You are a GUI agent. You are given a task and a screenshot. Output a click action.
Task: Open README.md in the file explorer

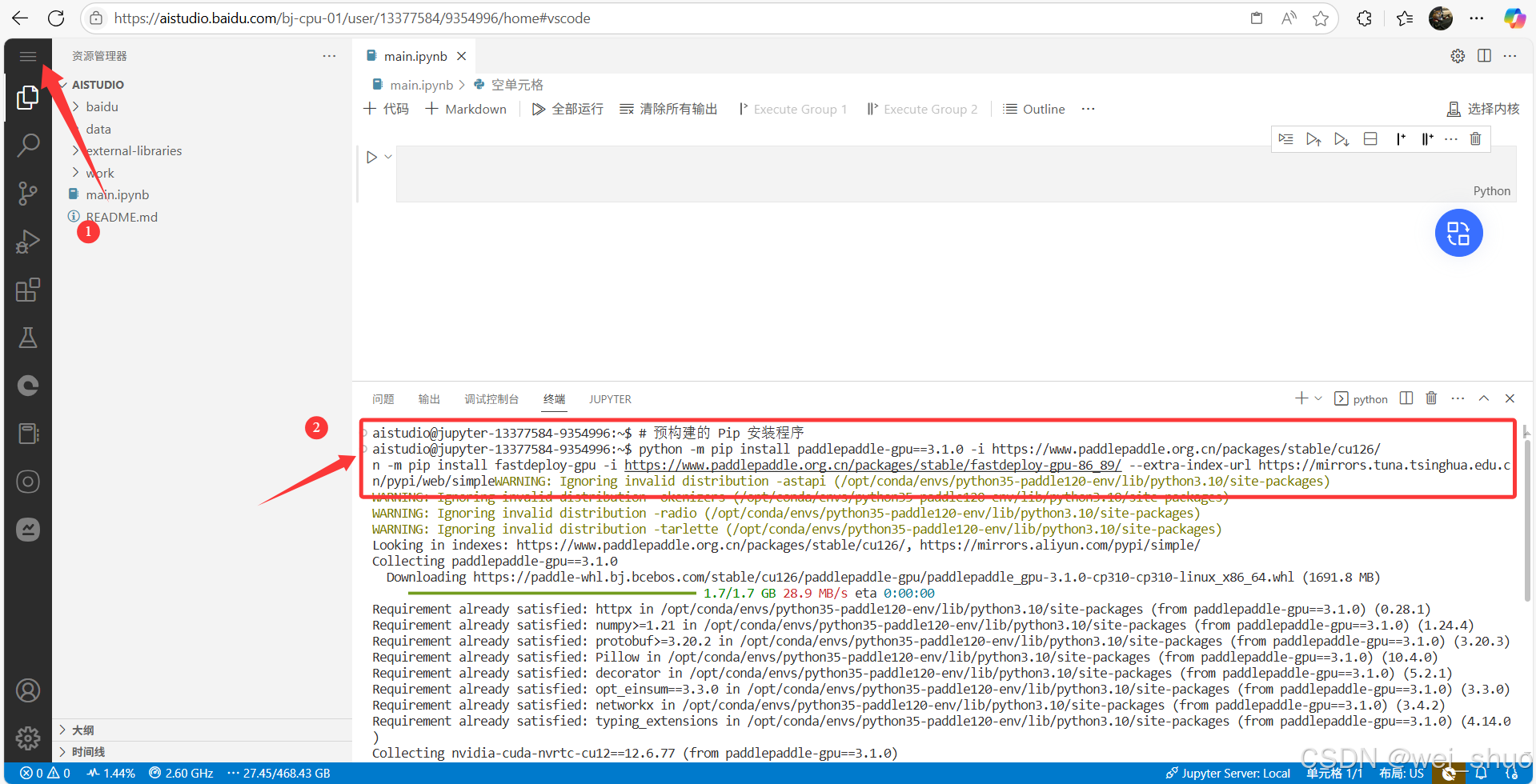(122, 218)
